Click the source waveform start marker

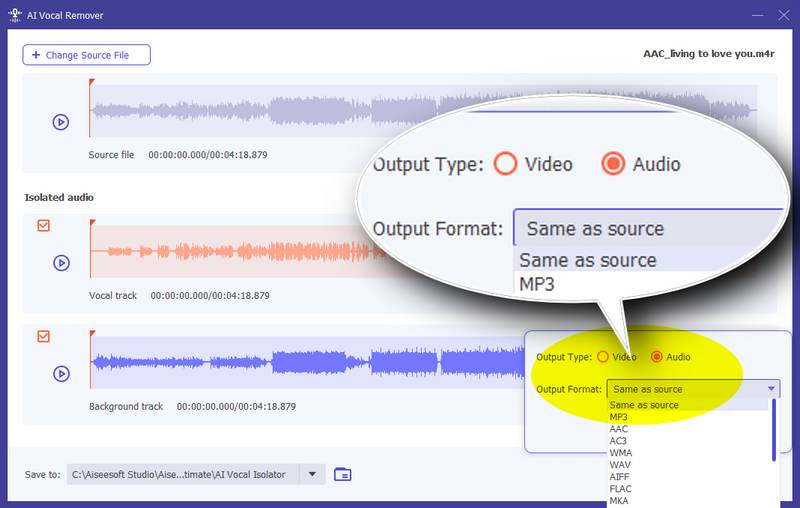coord(91,83)
